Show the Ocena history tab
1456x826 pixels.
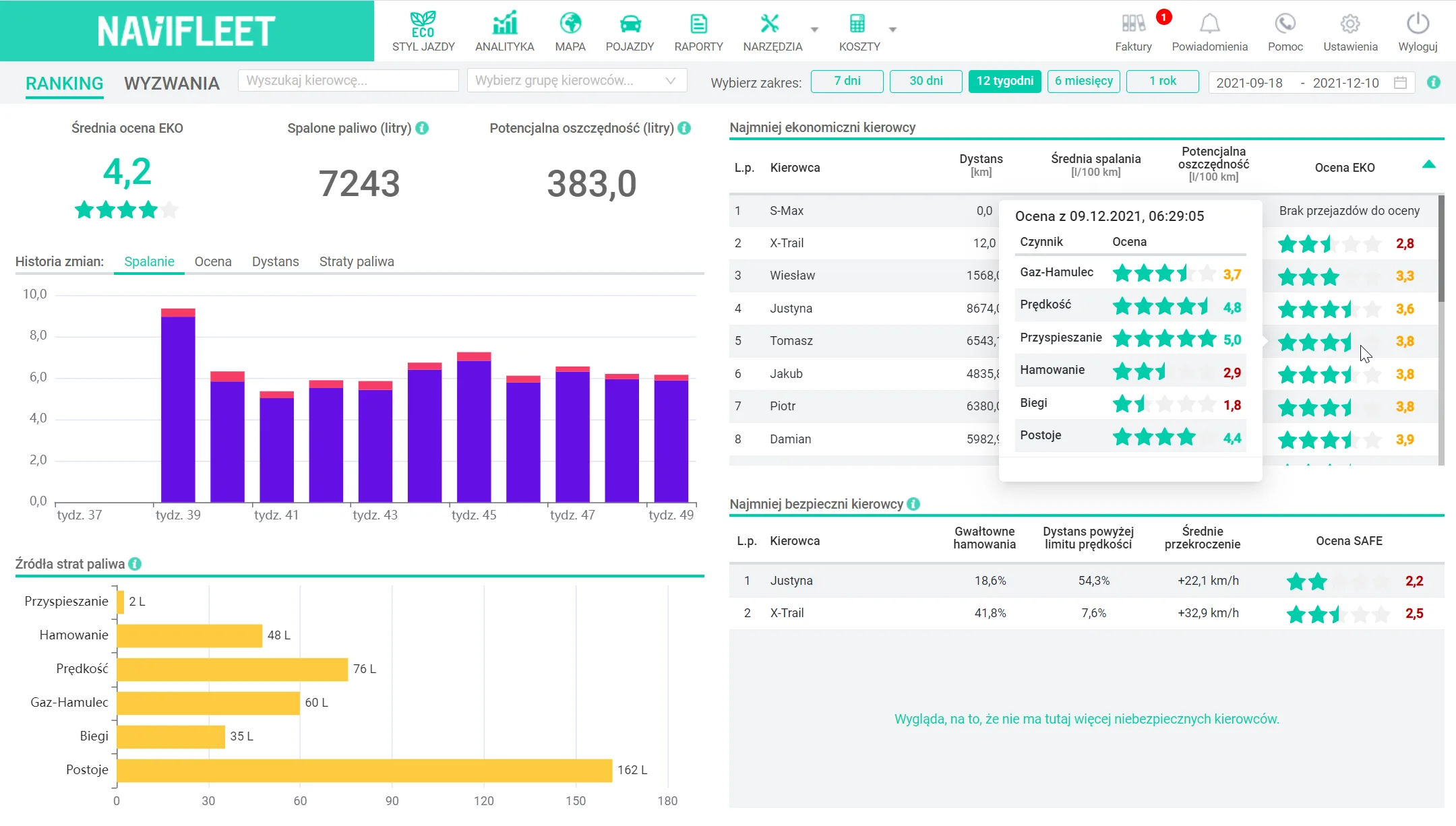click(x=213, y=261)
